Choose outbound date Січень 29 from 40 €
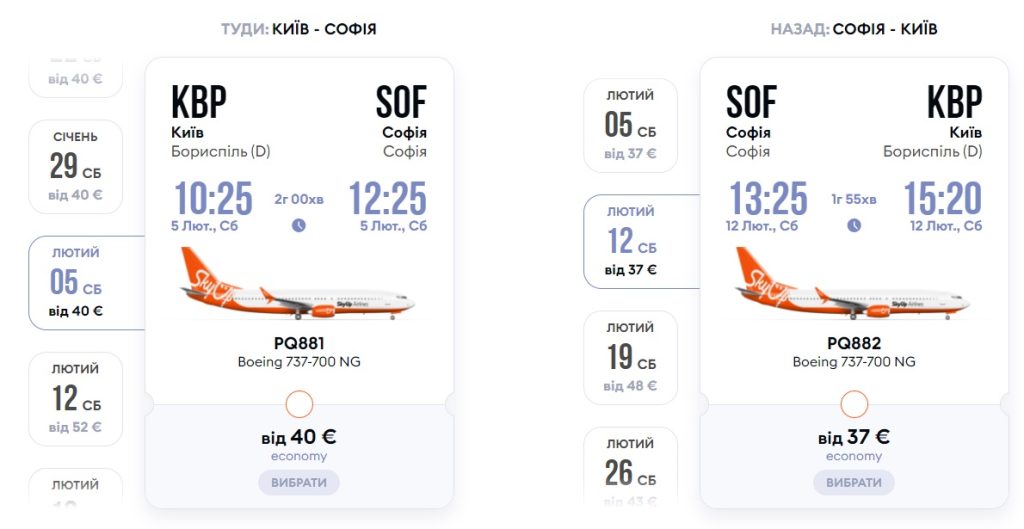 click(x=76, y=166)
